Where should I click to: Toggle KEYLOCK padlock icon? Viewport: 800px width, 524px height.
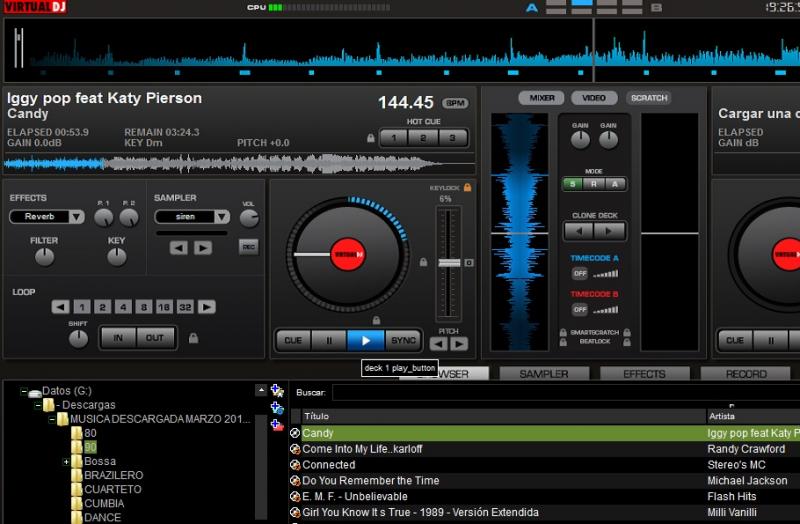coord(467,187)
